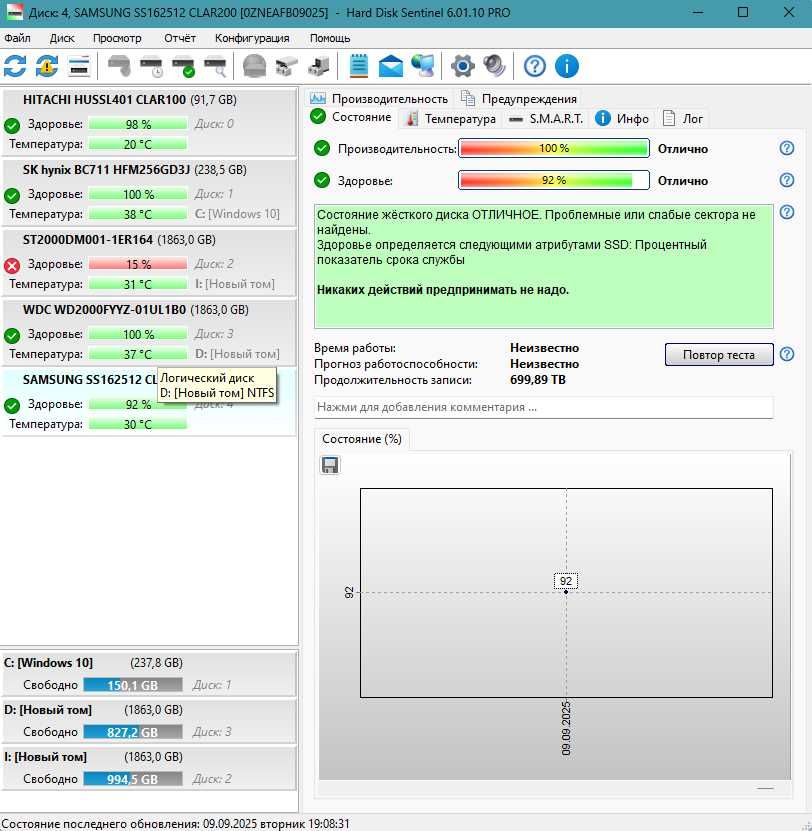The image size is (812, 831).
Task: Click the status bar last update text
Action: point(175,824)
